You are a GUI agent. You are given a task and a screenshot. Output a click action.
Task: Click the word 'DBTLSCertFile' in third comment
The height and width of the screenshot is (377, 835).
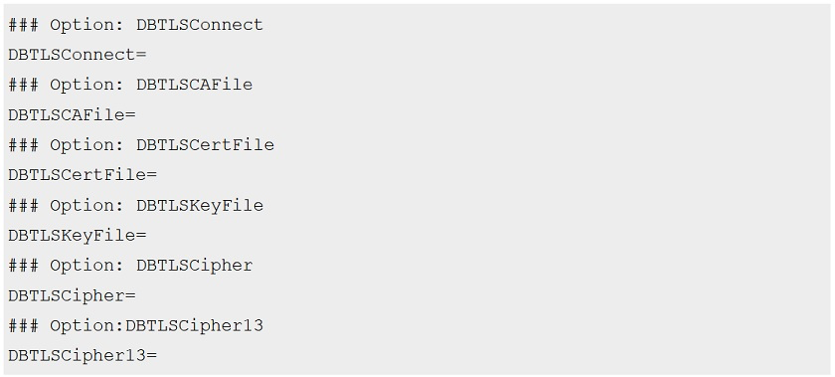(205, 145)
